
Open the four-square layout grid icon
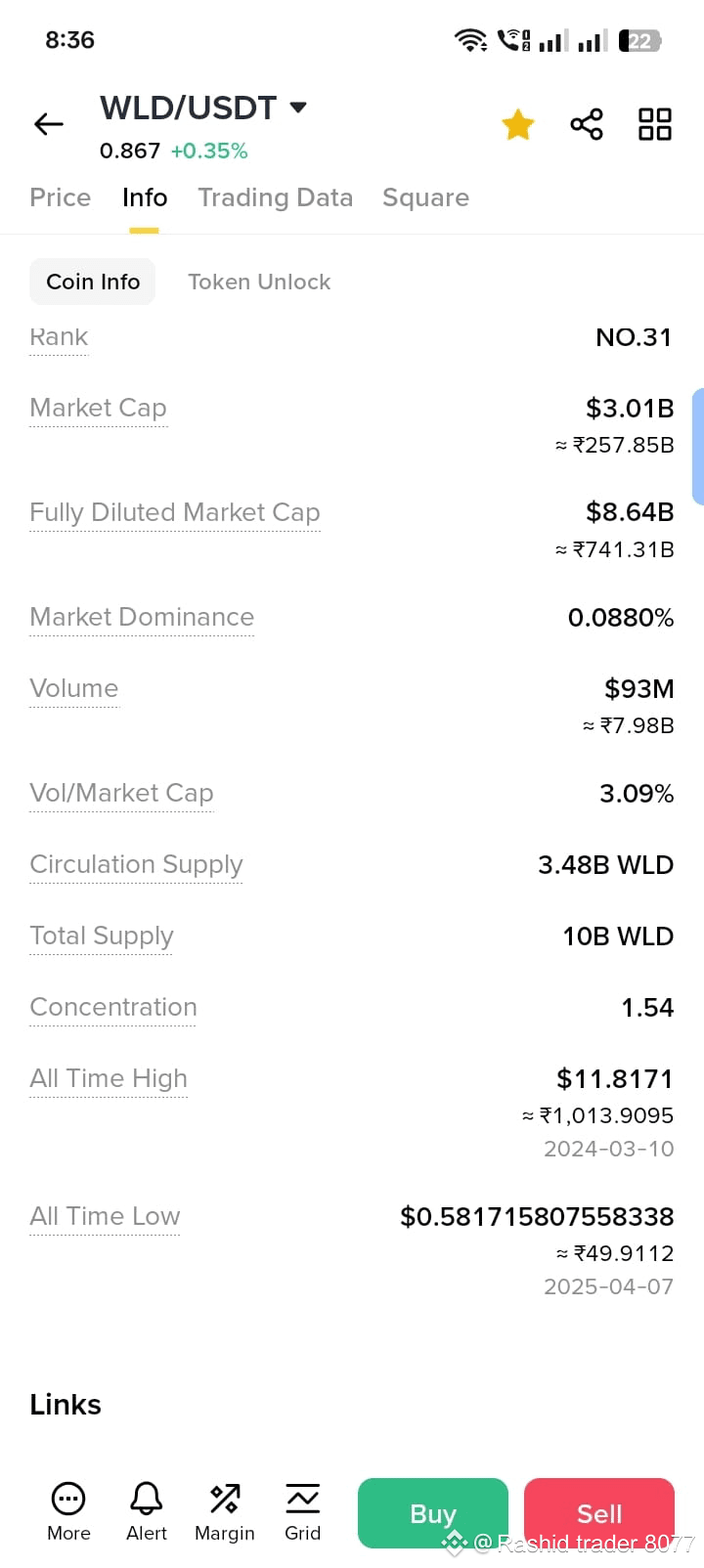pyautogui.click(x=655, y=124)
